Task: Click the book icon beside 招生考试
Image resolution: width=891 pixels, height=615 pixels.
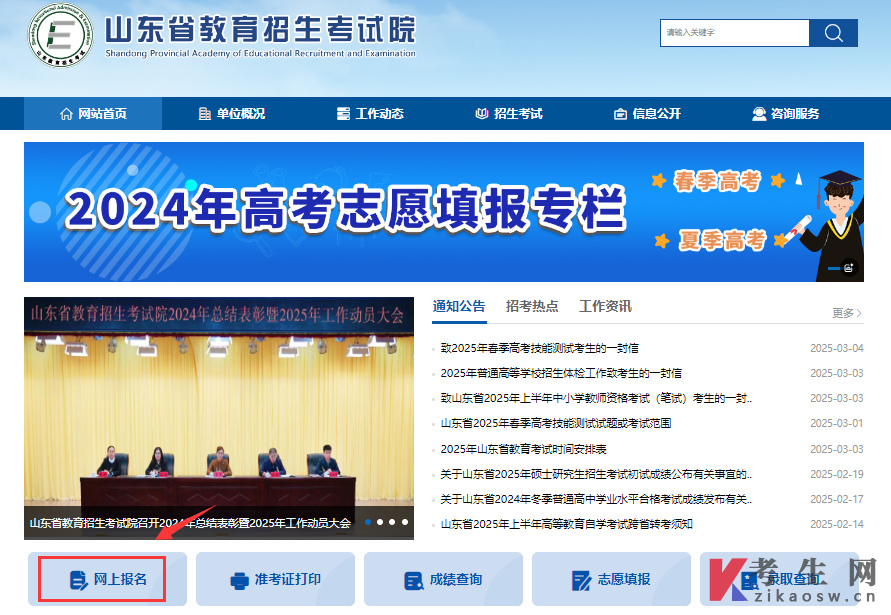Action: [482, 114]
